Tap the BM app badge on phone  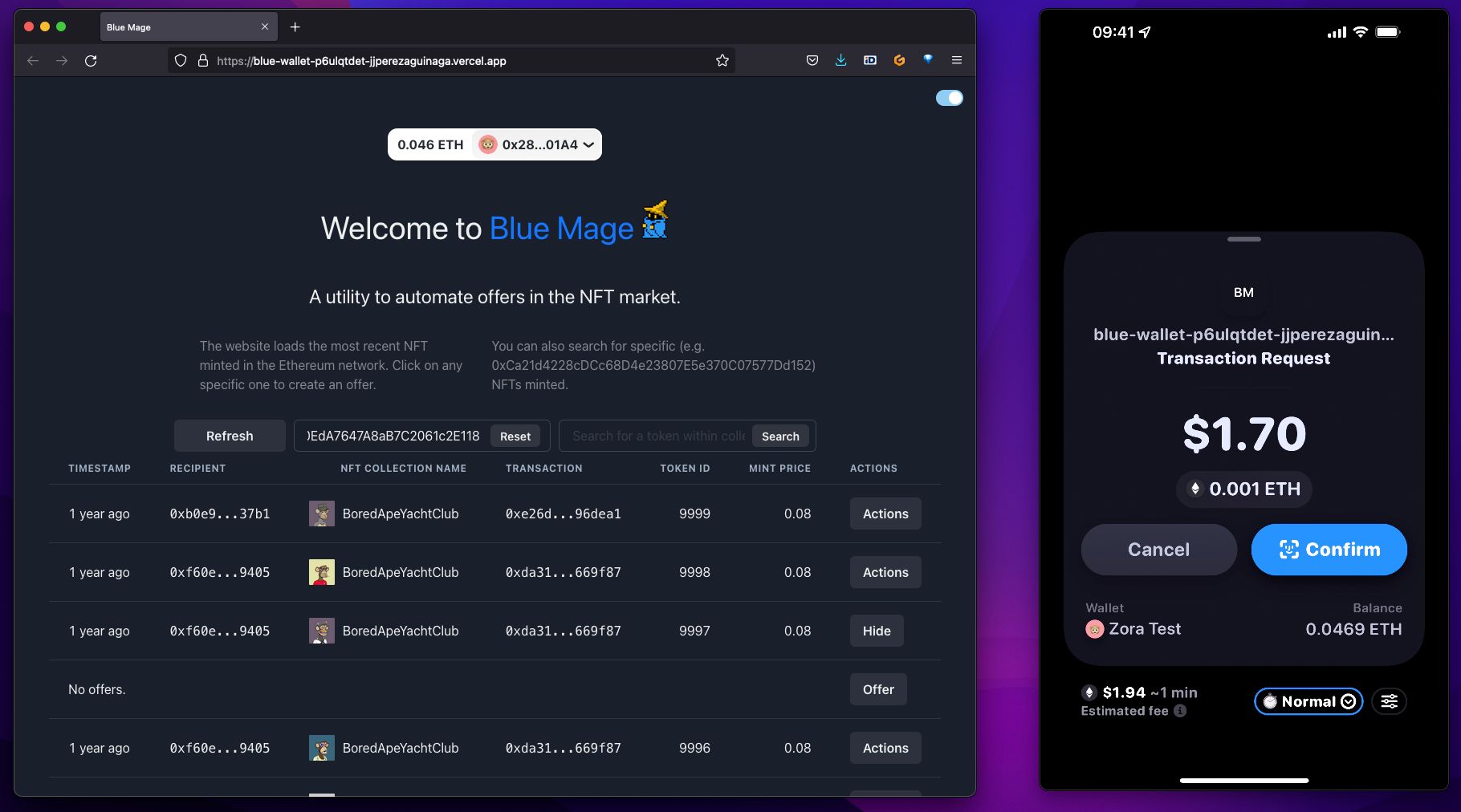click(x=1243, y=292)
